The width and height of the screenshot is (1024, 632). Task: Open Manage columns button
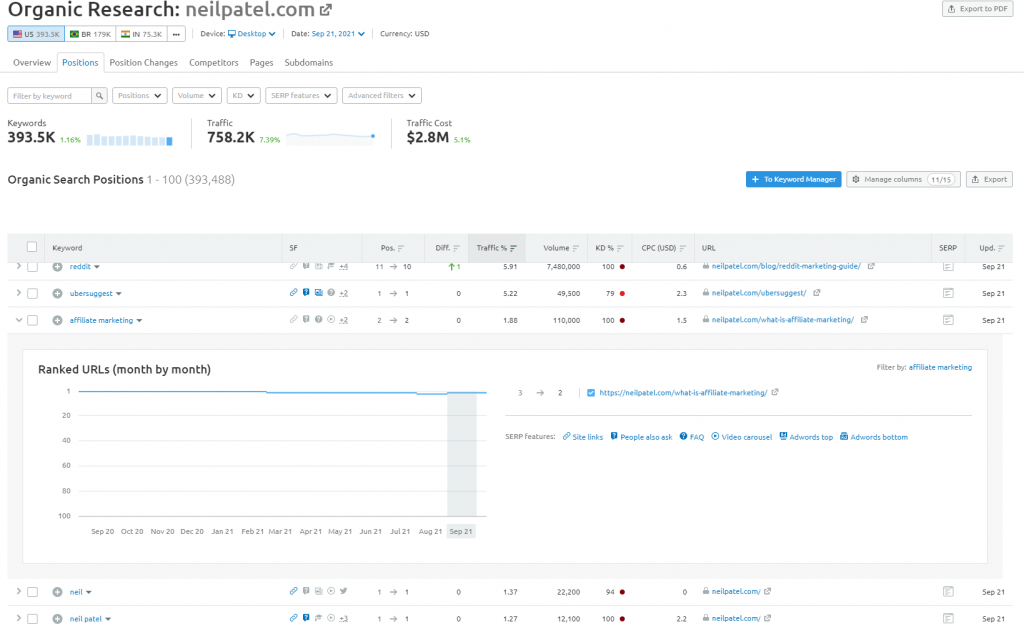pos(903,180)
